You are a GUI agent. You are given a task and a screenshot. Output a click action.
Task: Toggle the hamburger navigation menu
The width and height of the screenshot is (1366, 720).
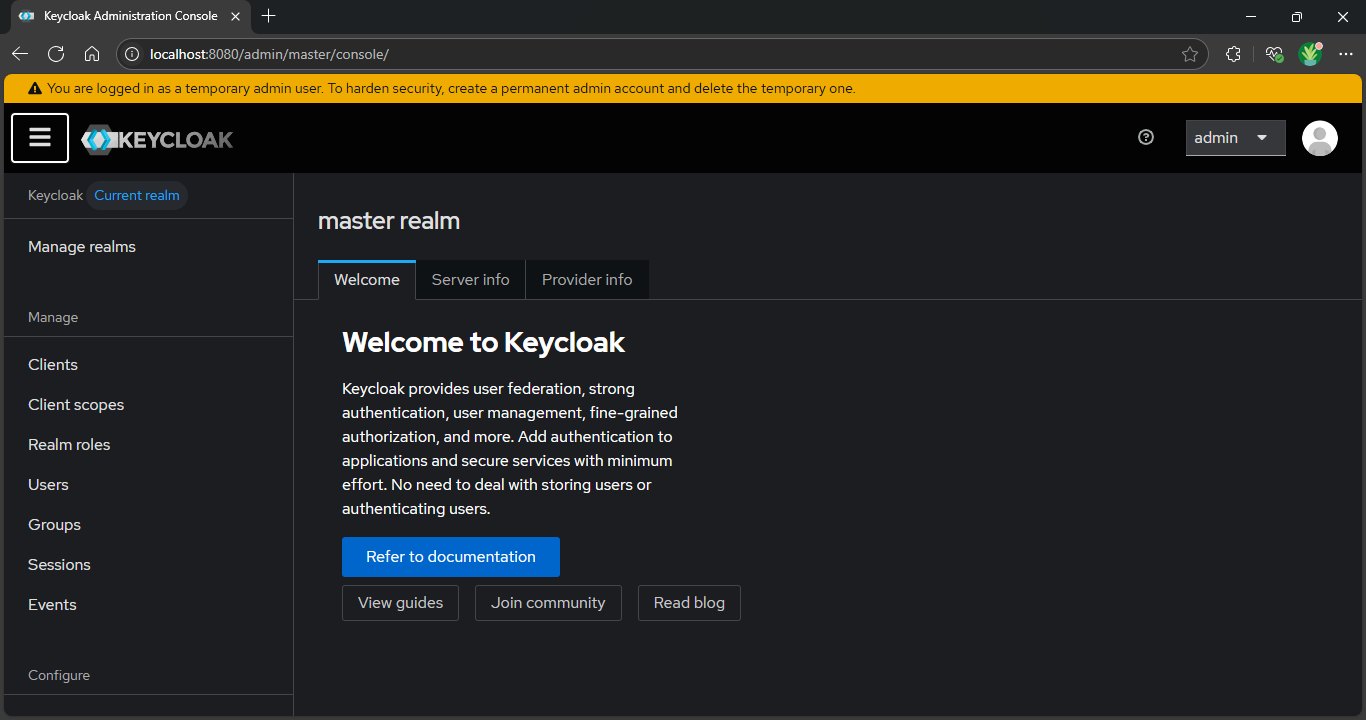pos(40,138)
